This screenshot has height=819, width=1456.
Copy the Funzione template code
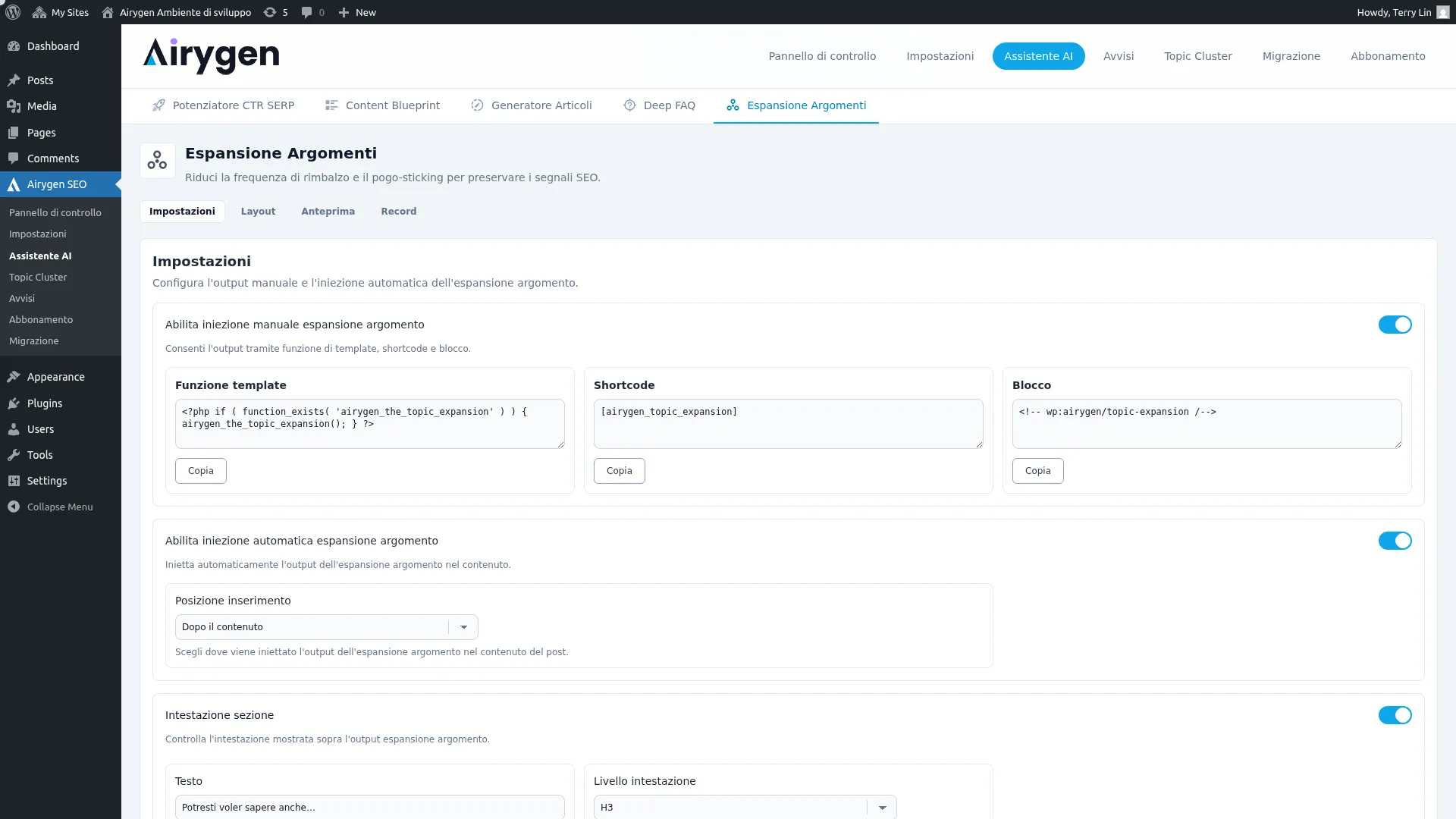pyautogui.click(x=201, y=471)
